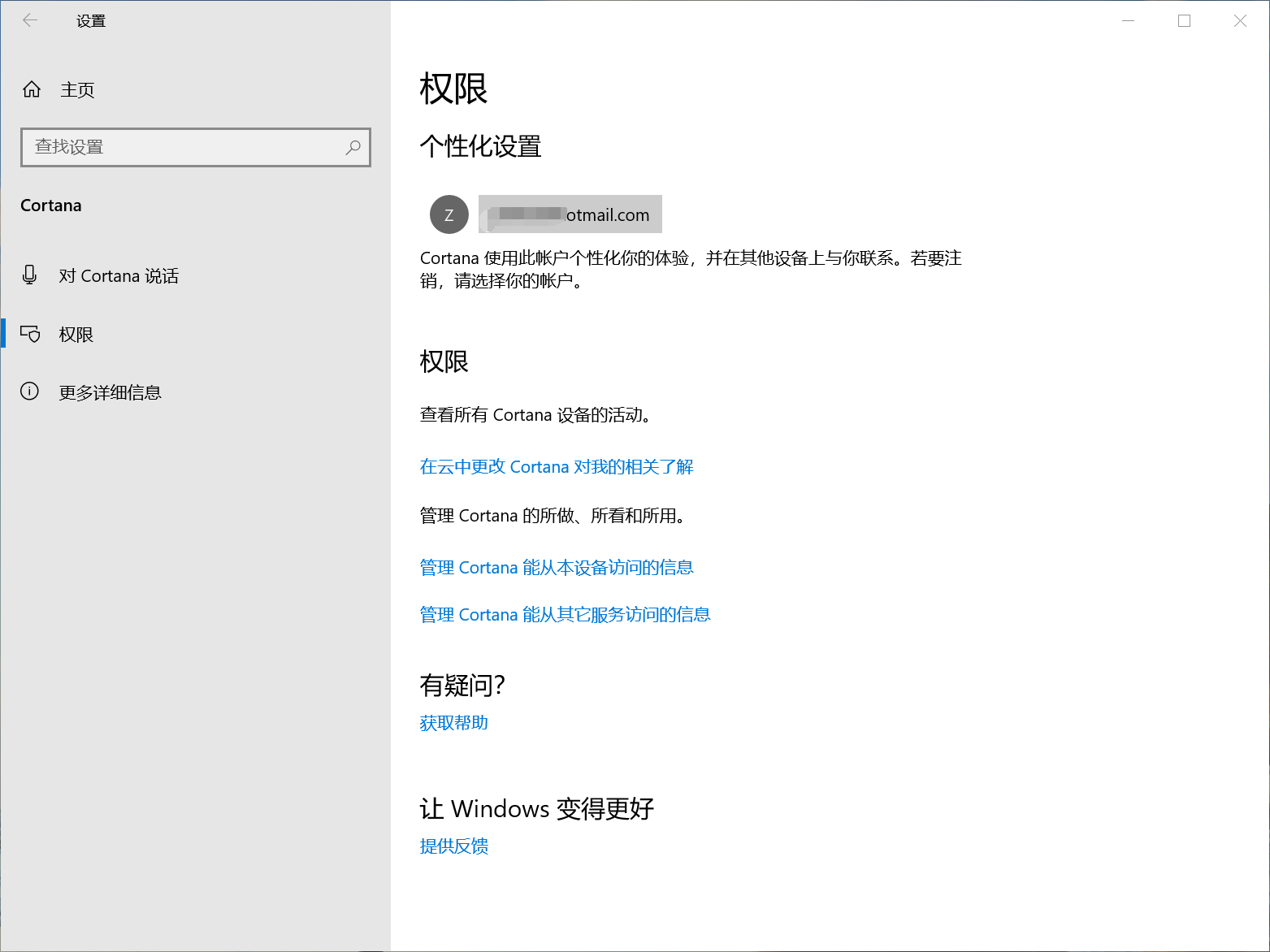Click 管理 Cortana 能从本设备访问的信息
Image resolution: width=1270 pixels, height=952 pixels.
pos(556,567)
